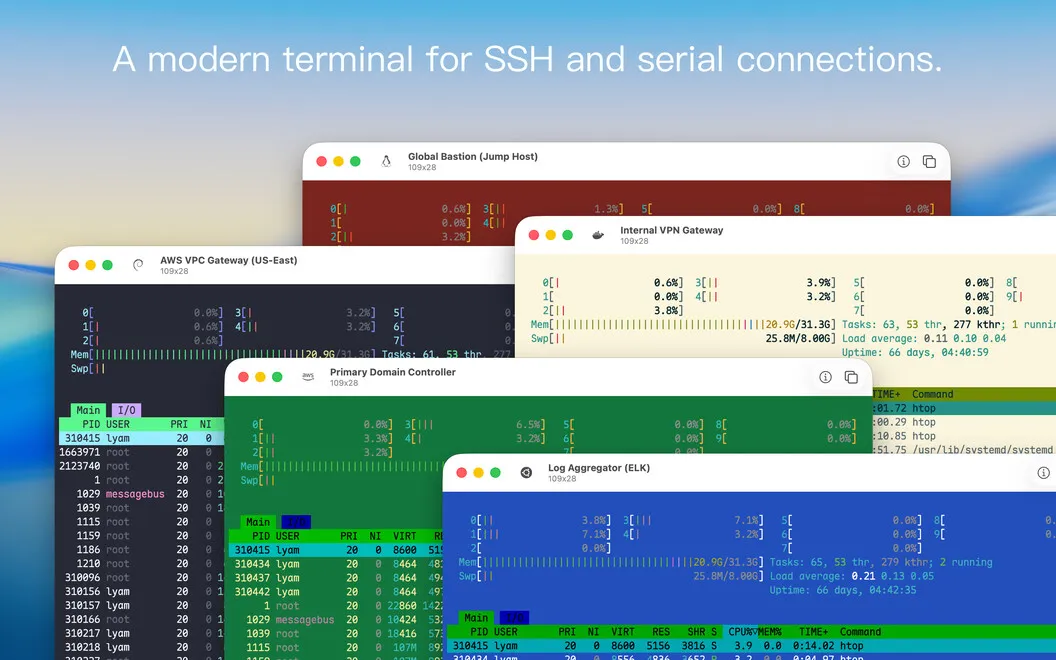The height and width of the screenshot is (660, 1056).
Task: Click the Docker whale icon in Internal VPN Gateway
Action: point(598,235)
